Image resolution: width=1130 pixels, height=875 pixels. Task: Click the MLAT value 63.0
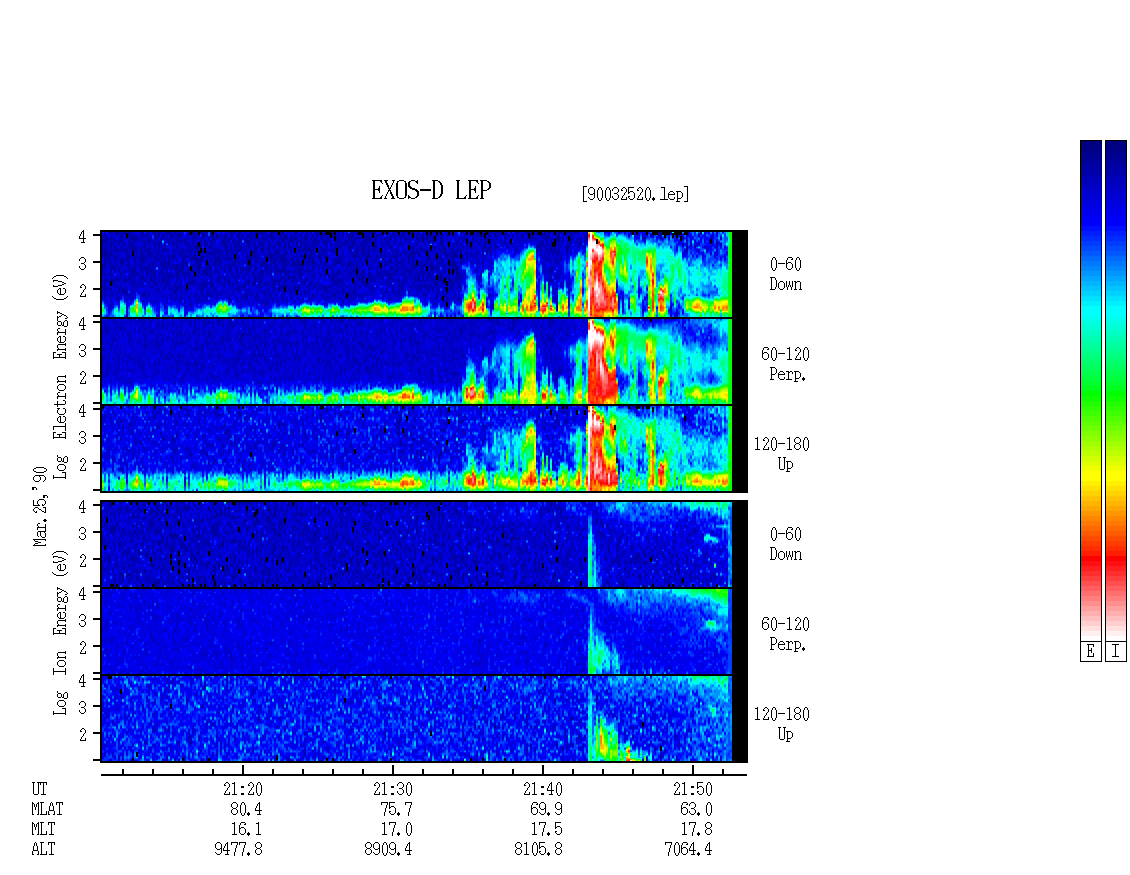coord(696,809)
